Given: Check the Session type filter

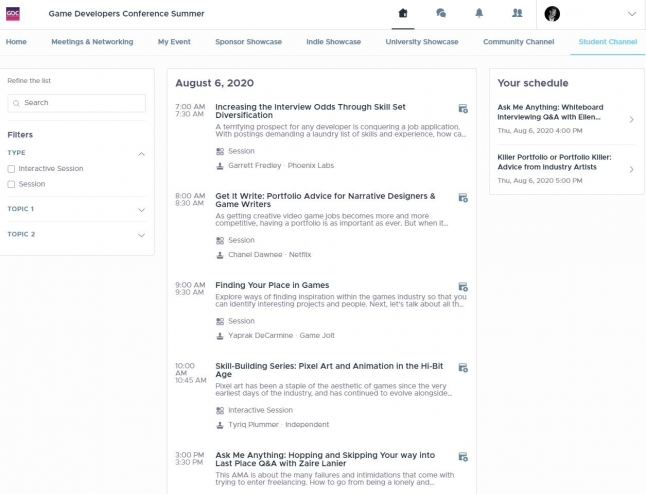Looking at the screenshot, I should coord(12,184).
